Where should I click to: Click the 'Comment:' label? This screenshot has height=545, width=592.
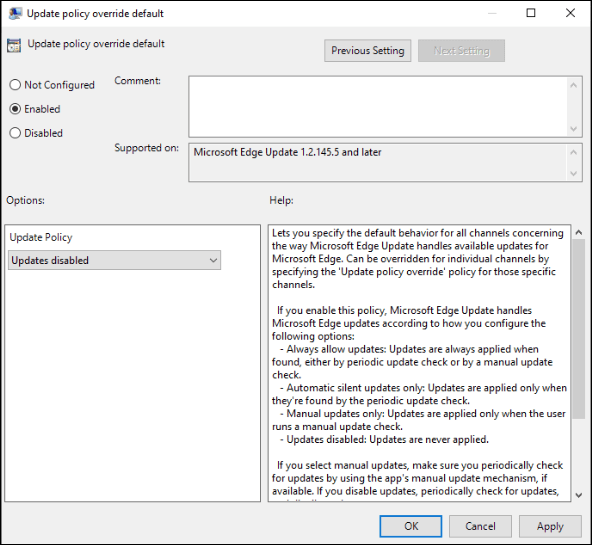point(137,81)
